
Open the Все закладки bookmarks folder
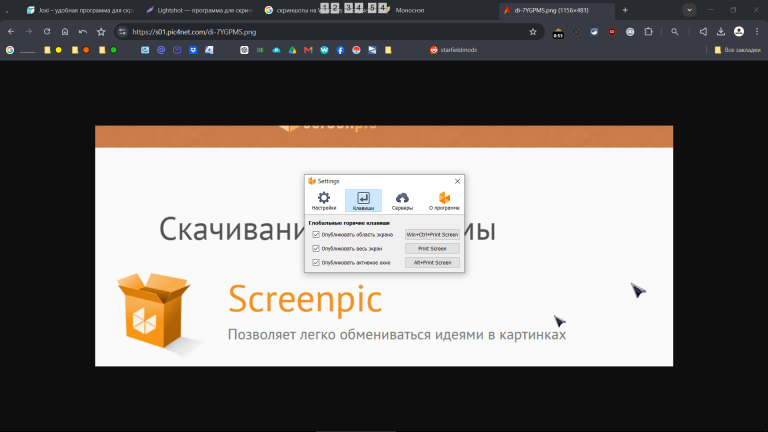(x=737, y=50)
